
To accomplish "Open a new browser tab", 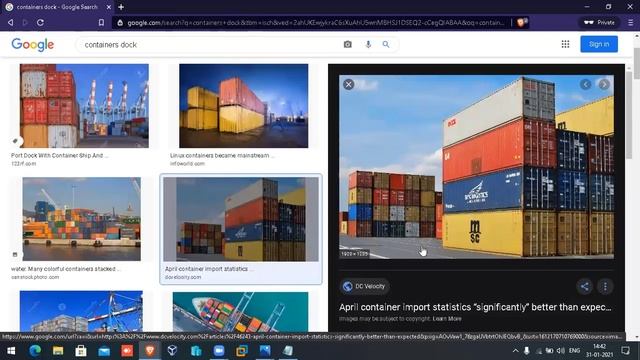I will (121, 7).
